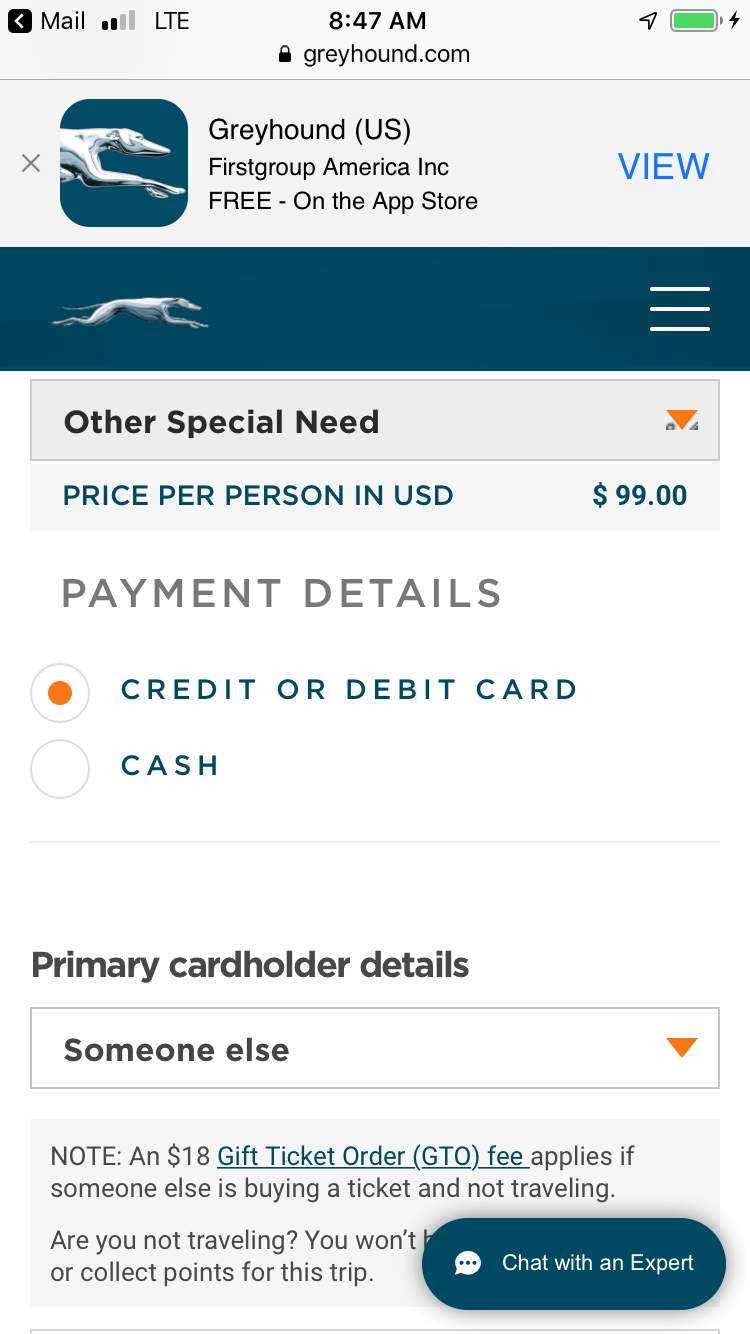Dismiss the App Store smart banner
Screen dimensions: 750x1334
(31, 163)
